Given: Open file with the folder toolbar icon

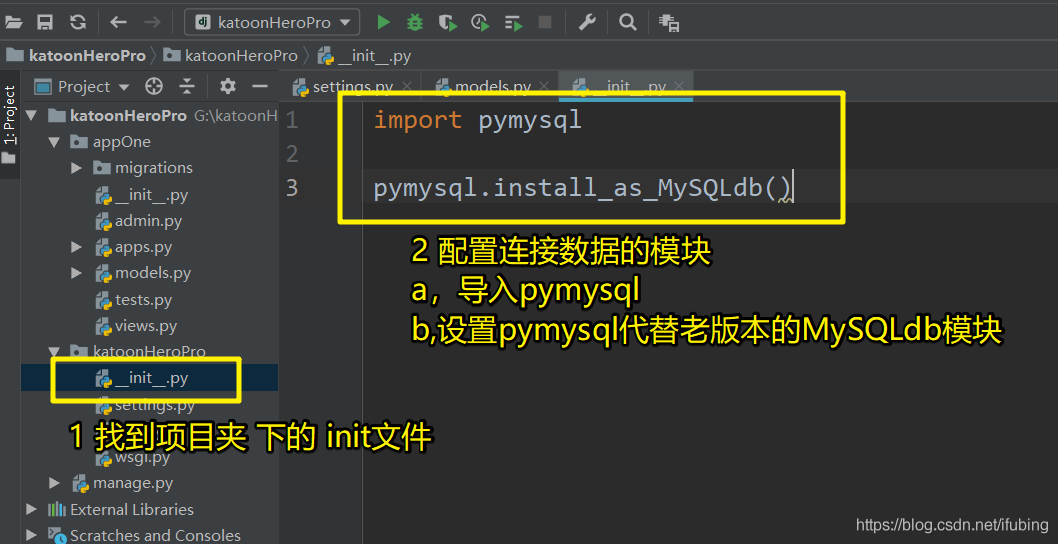Looking at the screenshot, I should (x=13, y=22).
